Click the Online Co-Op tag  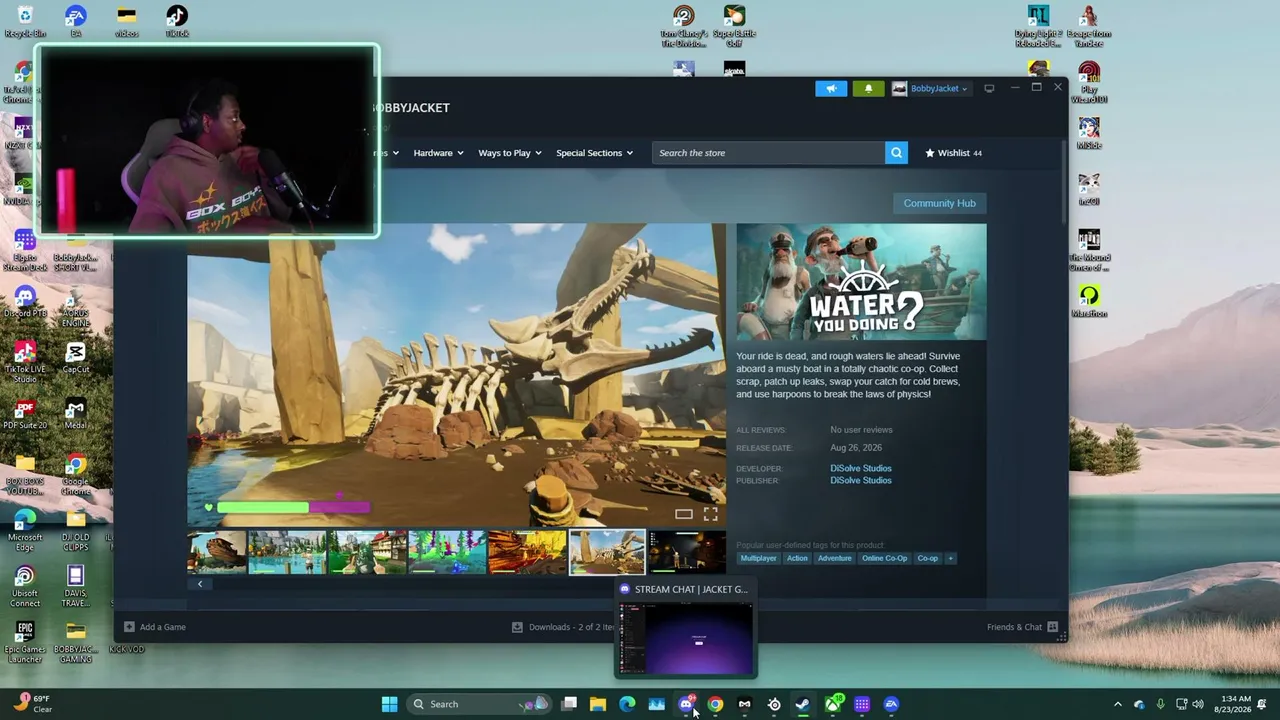click(884, 558)
